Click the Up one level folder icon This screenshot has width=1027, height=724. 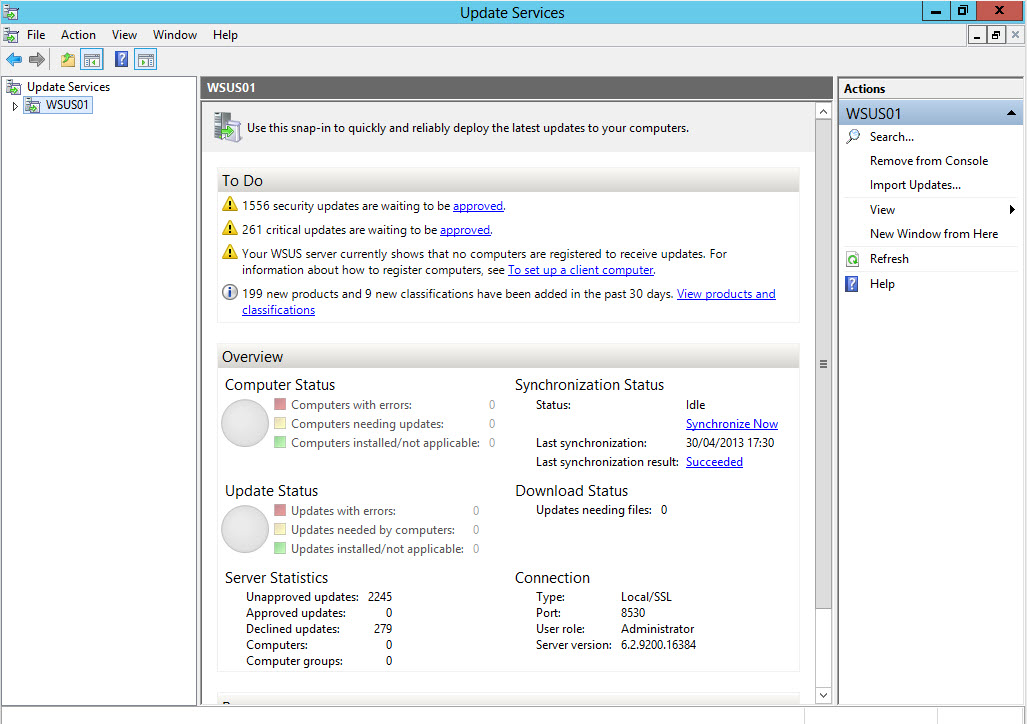67,60
